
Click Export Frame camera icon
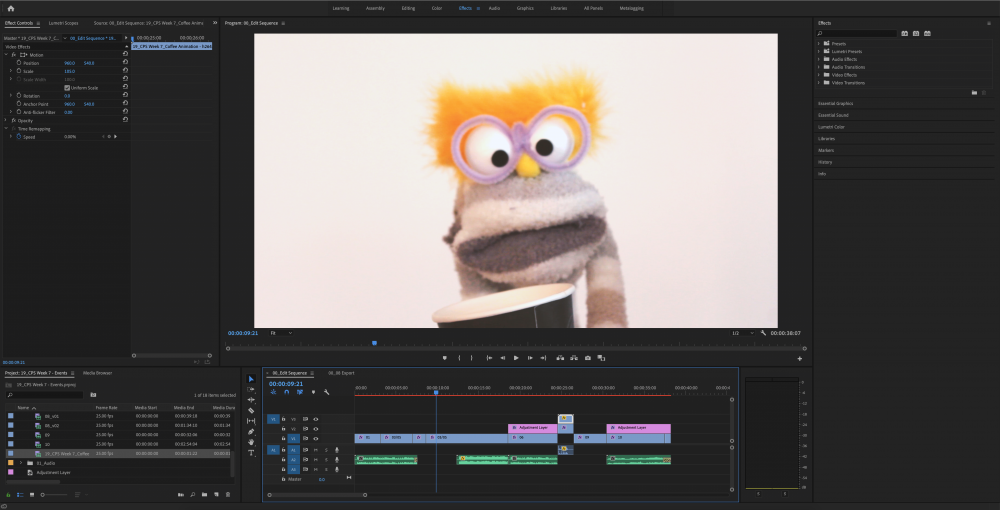point(587,358)
